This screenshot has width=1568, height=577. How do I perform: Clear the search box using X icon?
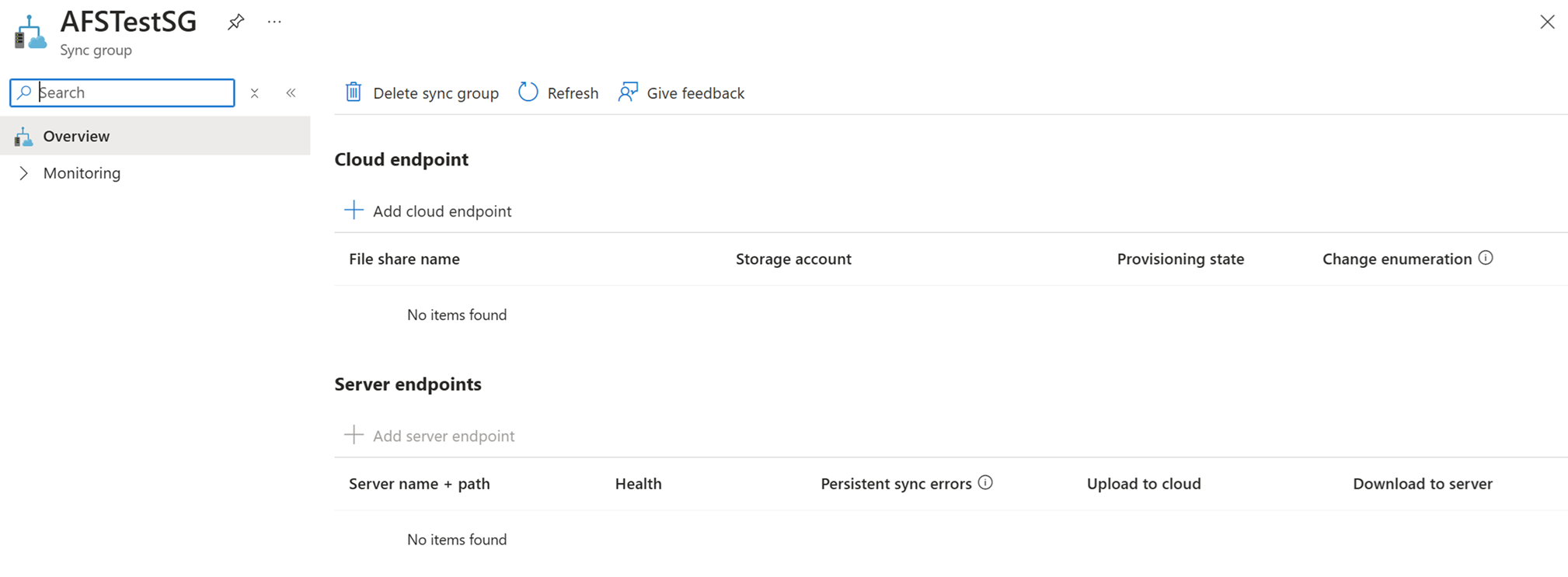click(254, 93)
